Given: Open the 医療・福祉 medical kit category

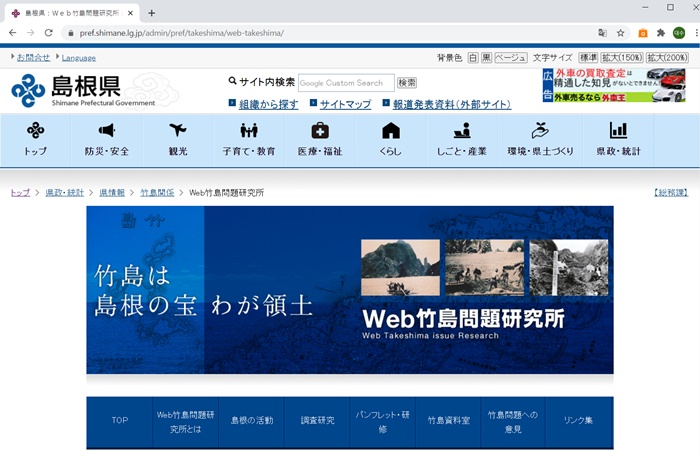Looking at the screenshot, I should [319, 131].
